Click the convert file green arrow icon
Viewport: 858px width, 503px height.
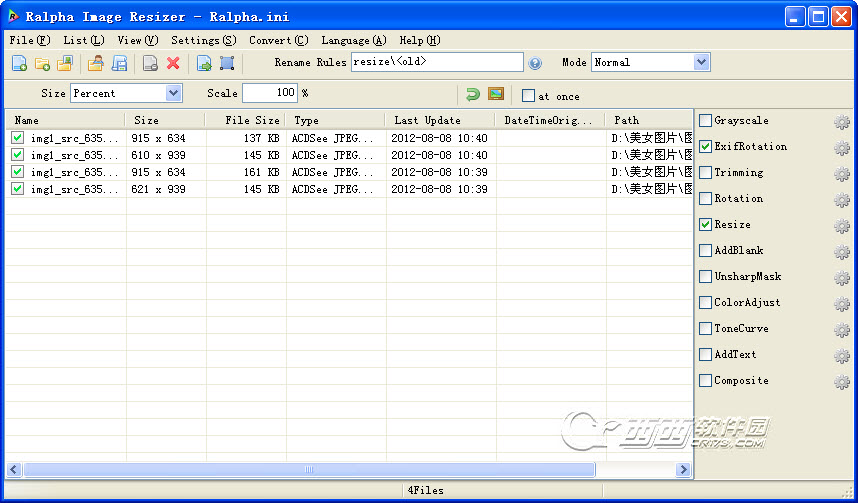(204, 63)
